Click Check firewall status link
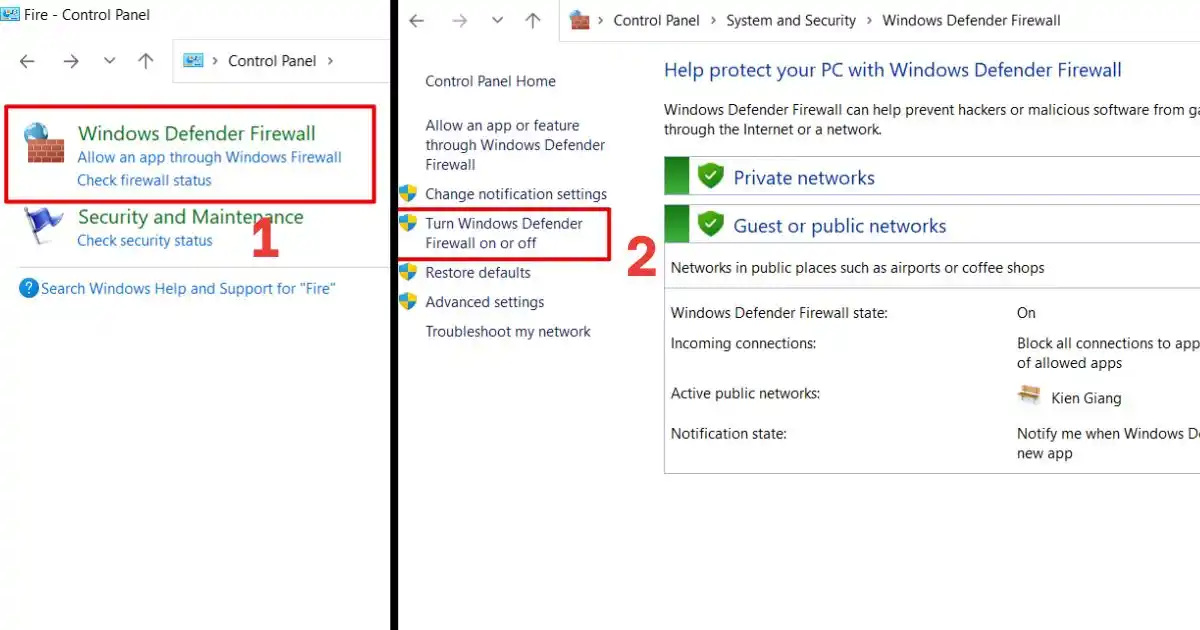Screen dimensions: 1200x630 [x=144, y=181]
